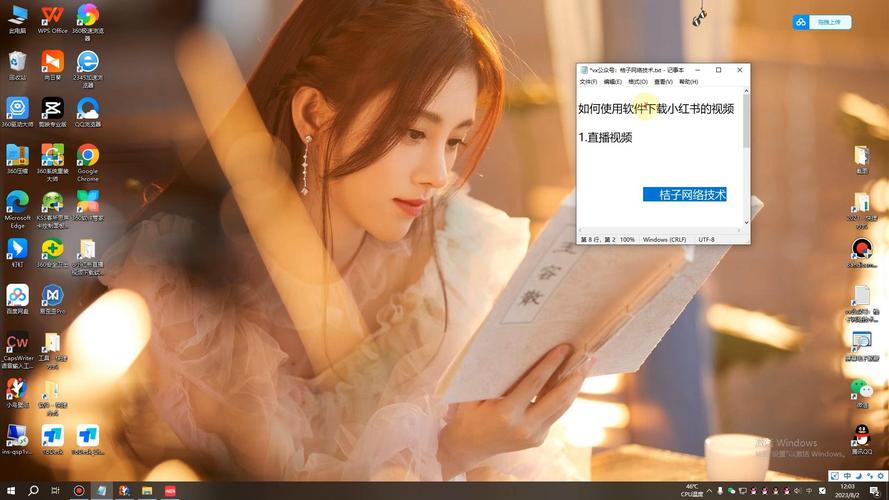Click the taskbar search icon
Screen dimensions: 889x500
click(33, 491)
